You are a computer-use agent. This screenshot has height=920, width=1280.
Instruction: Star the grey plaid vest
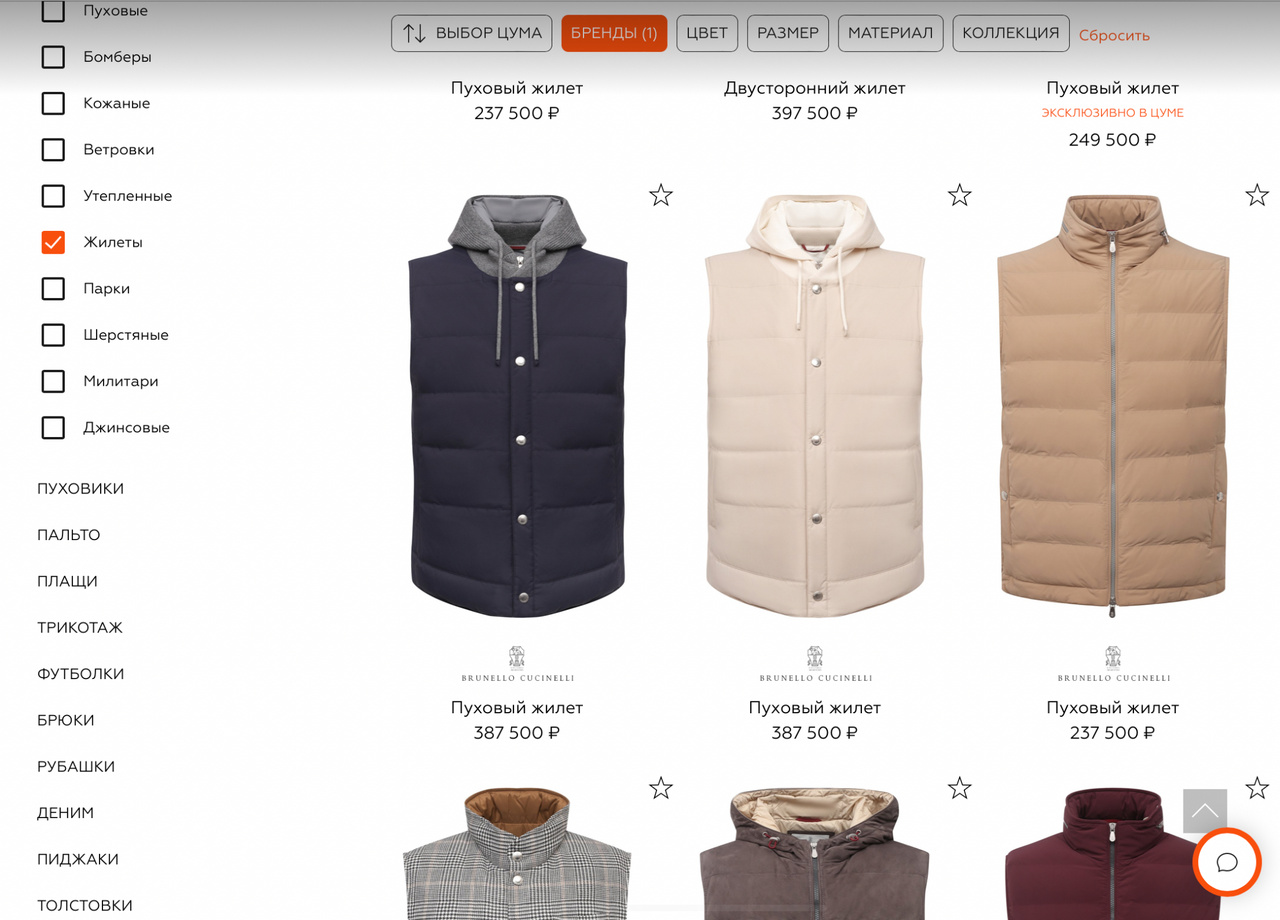660,788
